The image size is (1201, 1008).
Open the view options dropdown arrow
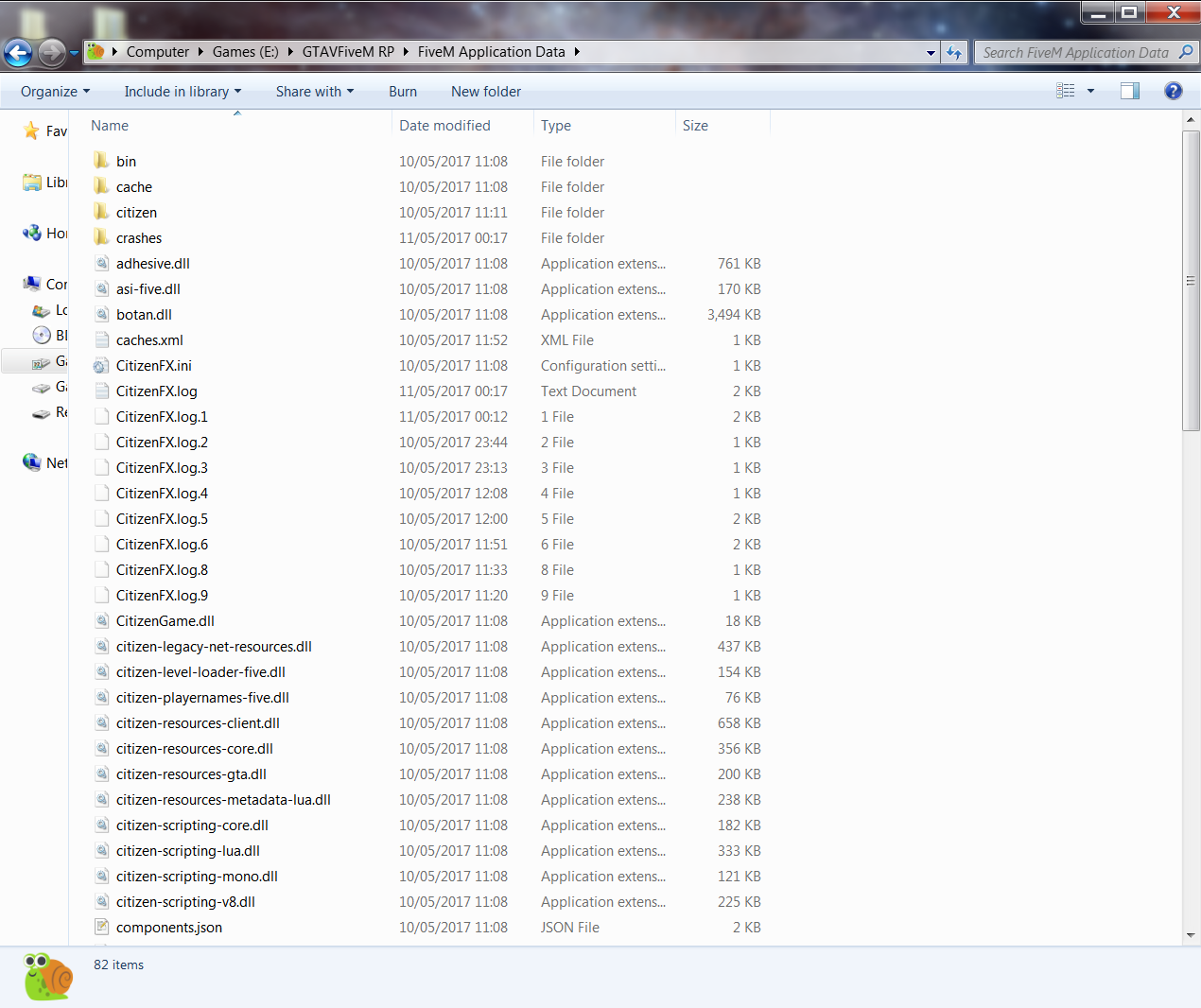1090,91
